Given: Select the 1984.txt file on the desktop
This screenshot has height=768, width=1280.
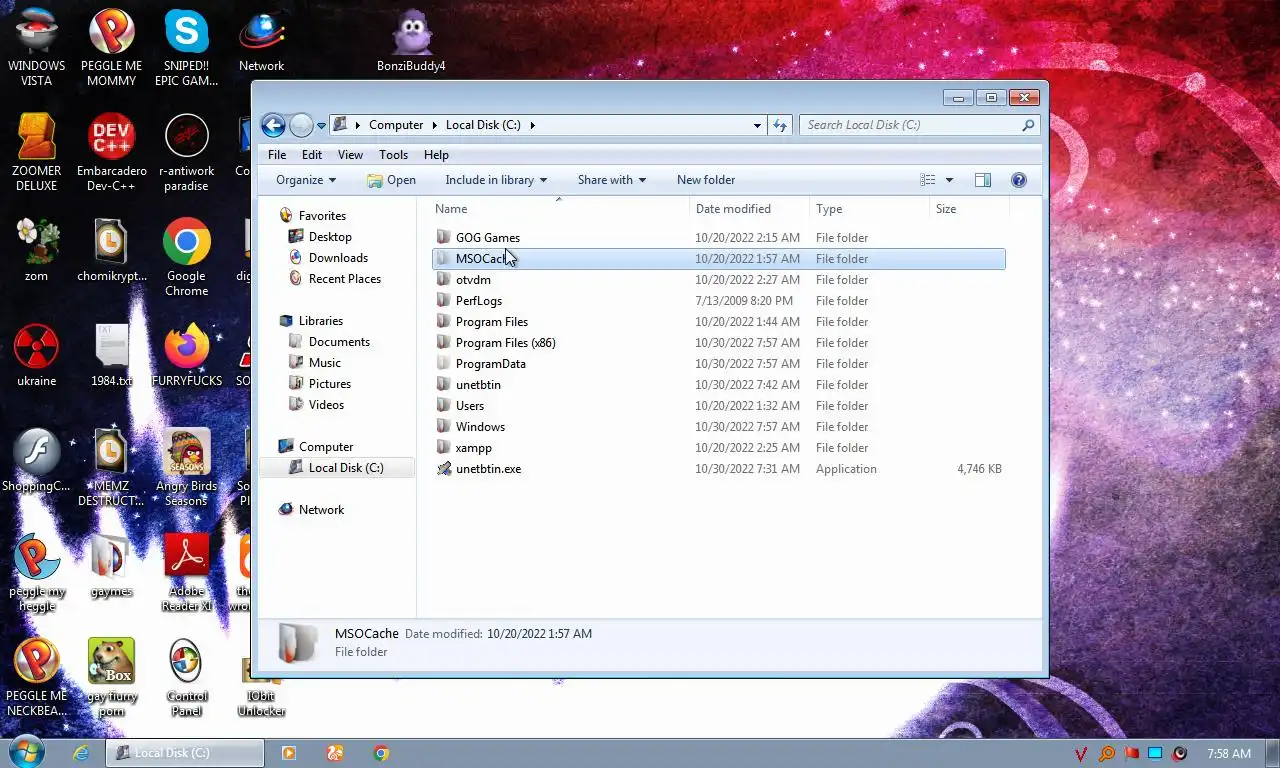Looking at the screenshot, I should (112, 355).
